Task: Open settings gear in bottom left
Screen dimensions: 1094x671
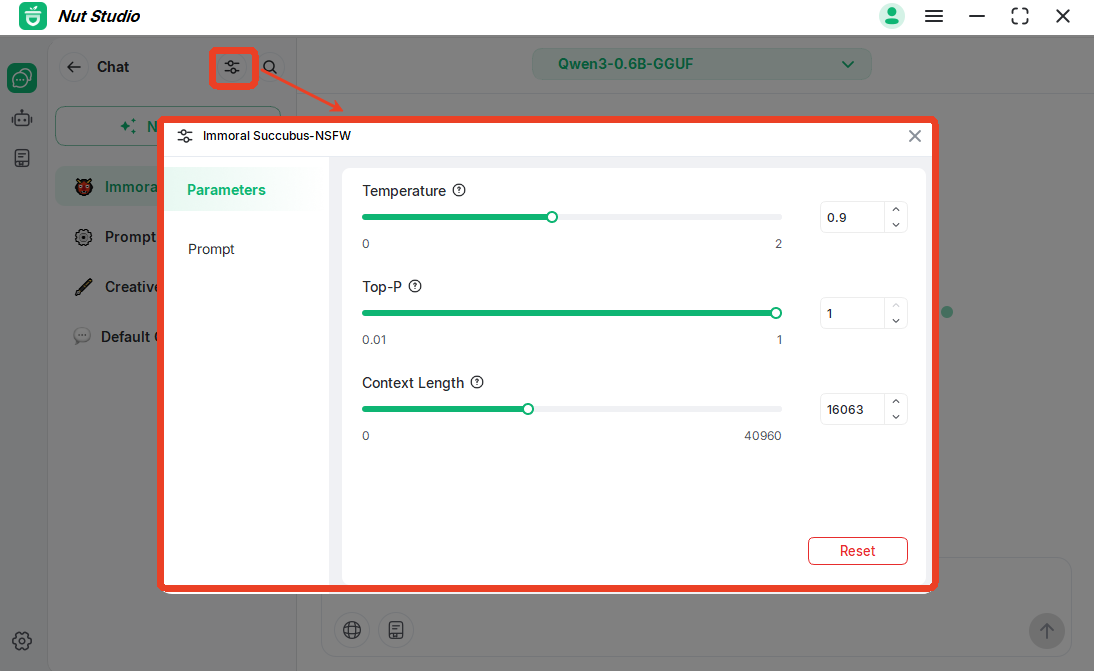Action: click(22, 641)
